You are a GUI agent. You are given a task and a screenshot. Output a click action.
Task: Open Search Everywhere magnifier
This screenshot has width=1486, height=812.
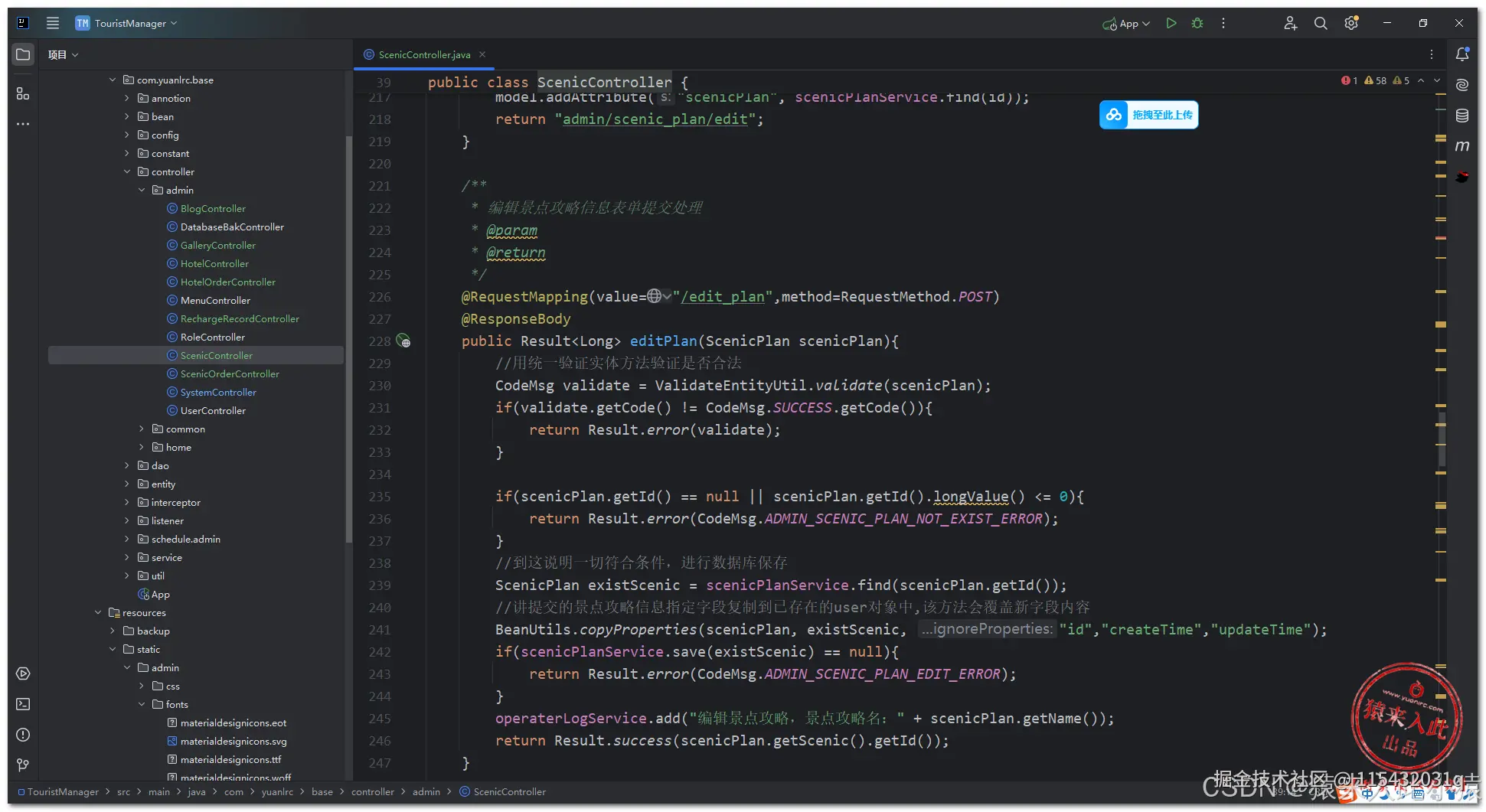tap(1321, 23)
